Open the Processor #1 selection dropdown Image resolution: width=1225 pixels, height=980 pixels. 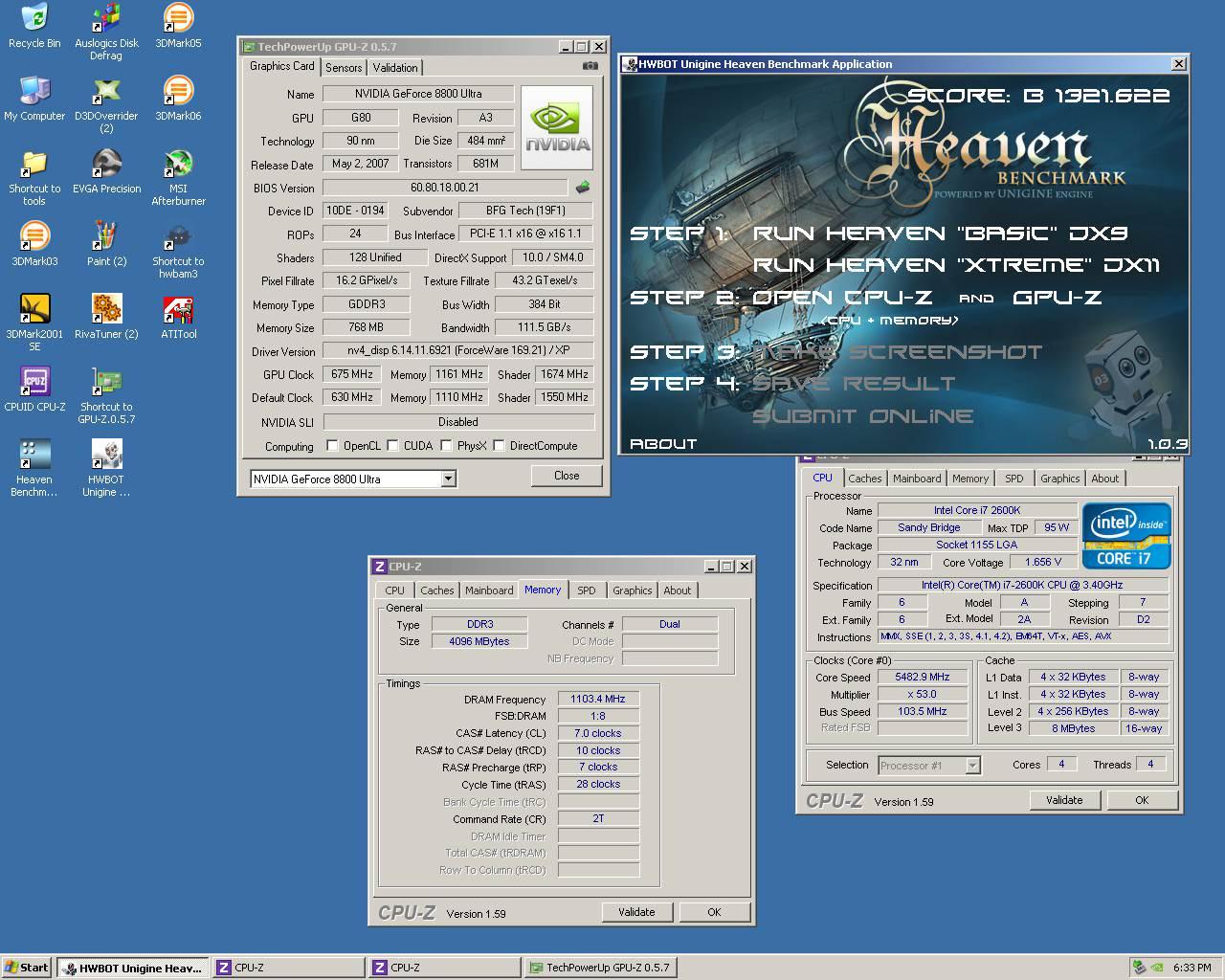pos(972,765)
